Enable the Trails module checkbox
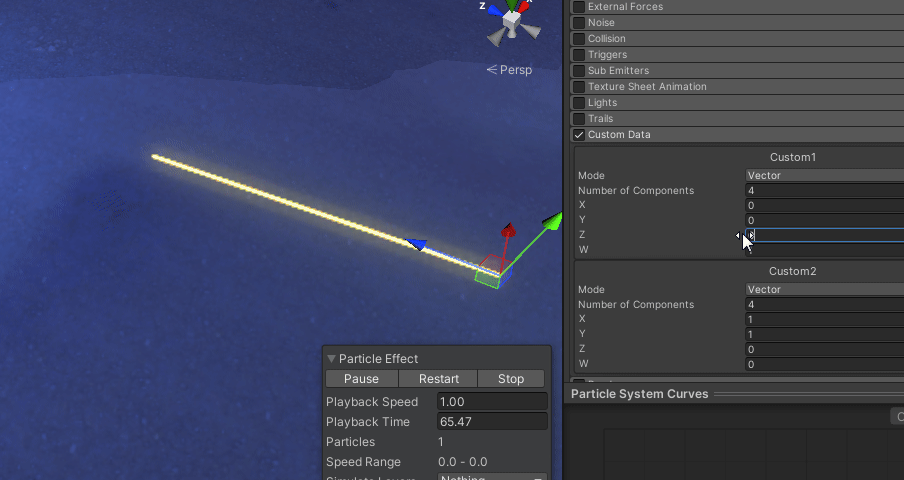 coord(579,119)
